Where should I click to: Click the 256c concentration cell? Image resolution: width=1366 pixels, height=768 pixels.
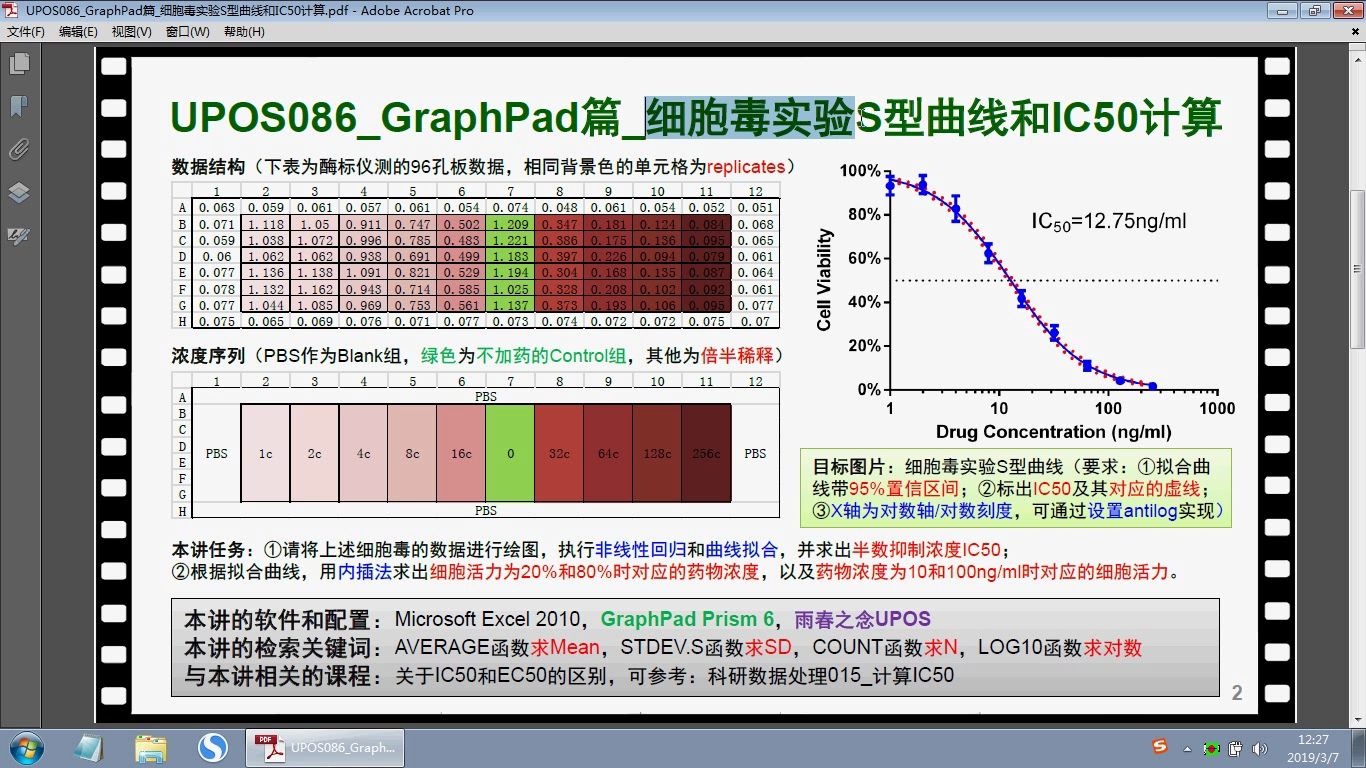coord(706,453)
